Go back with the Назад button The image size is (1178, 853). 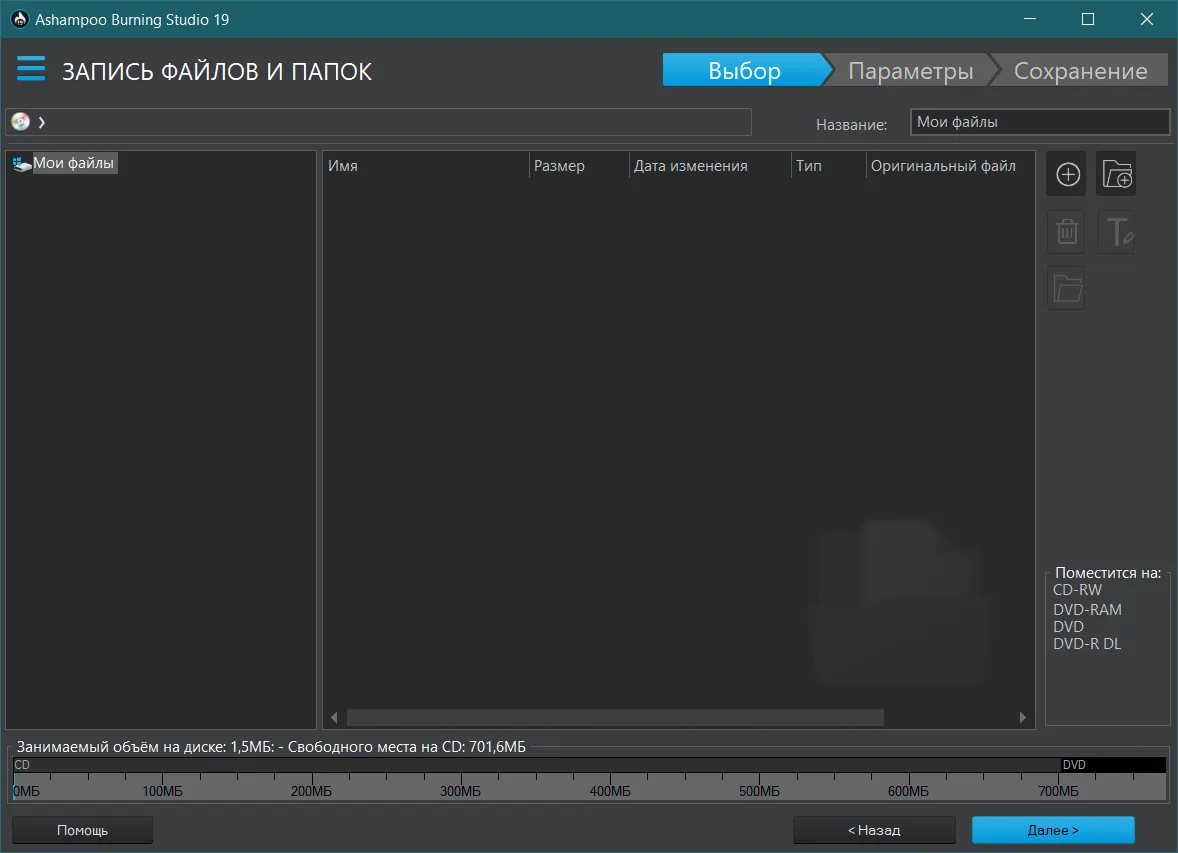click(874, 830)
